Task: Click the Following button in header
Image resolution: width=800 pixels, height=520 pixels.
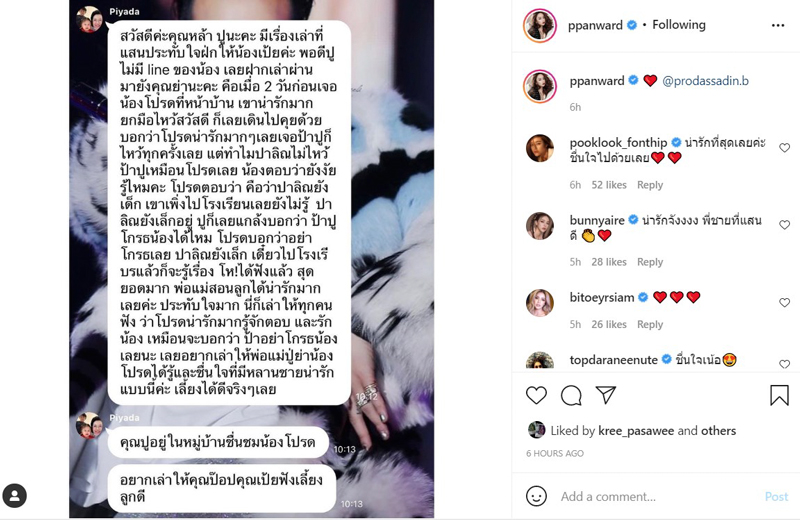Action: (x=679, y=24)
